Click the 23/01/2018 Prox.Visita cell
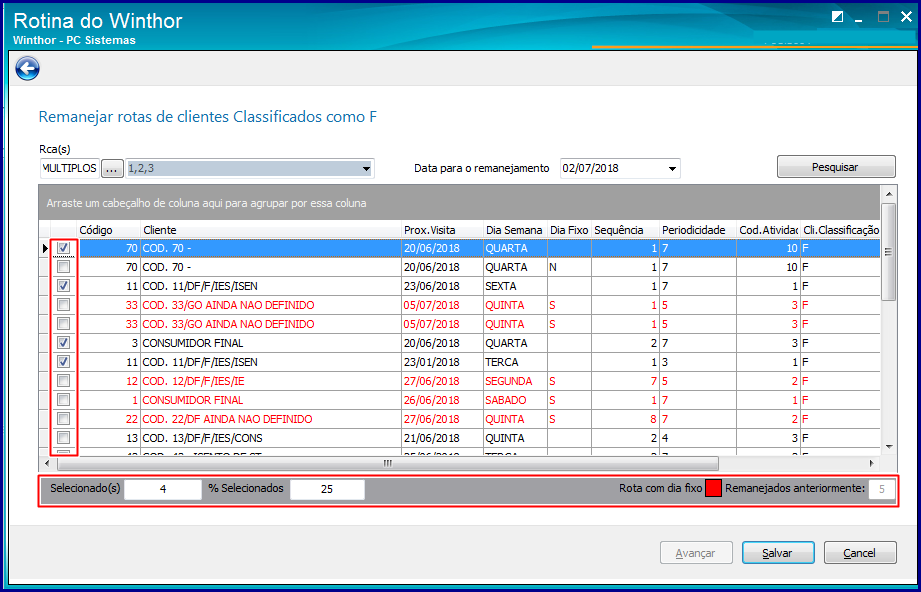921x592 pixels. coord(443,362)
